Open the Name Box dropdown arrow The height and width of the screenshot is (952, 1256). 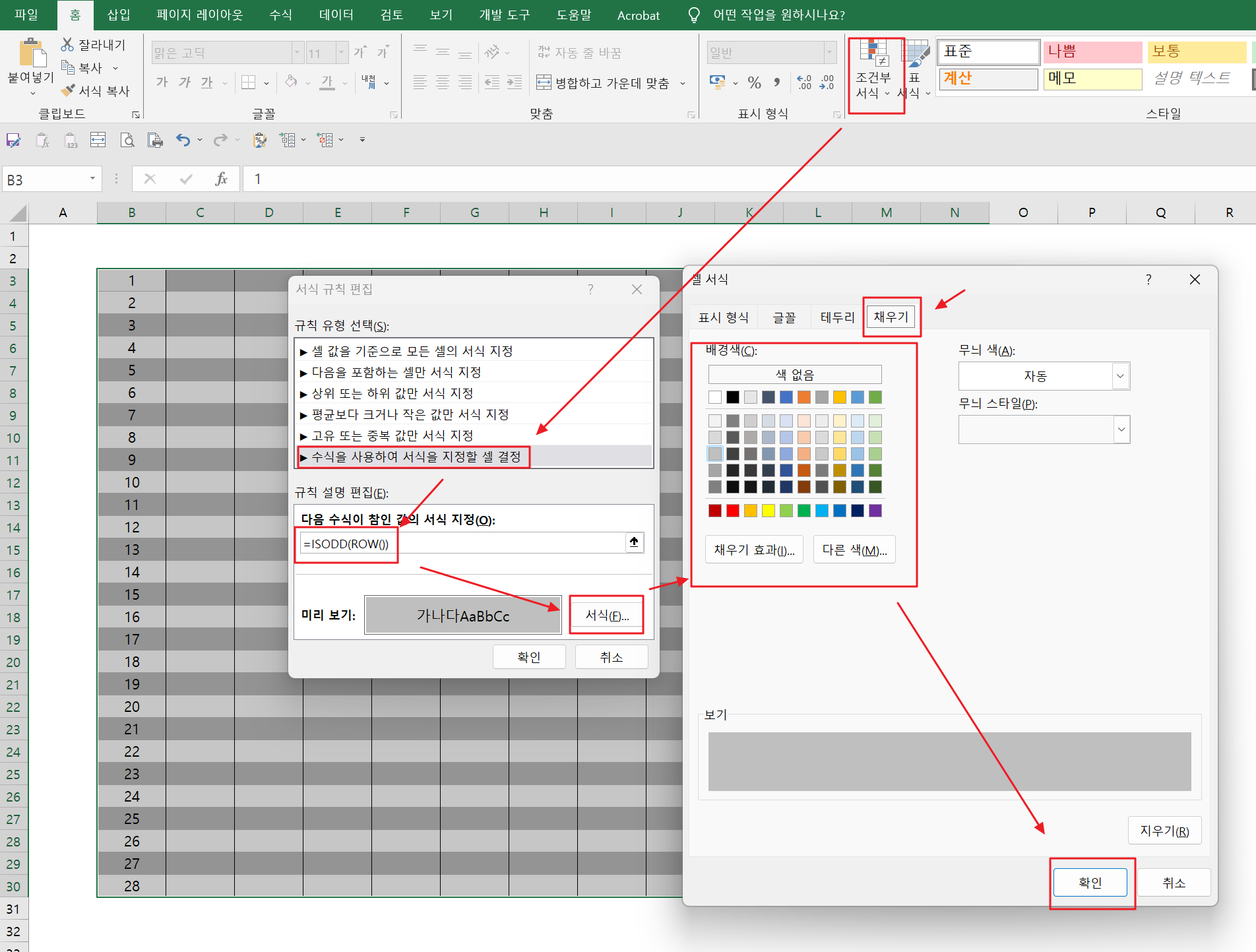(92, 179)
